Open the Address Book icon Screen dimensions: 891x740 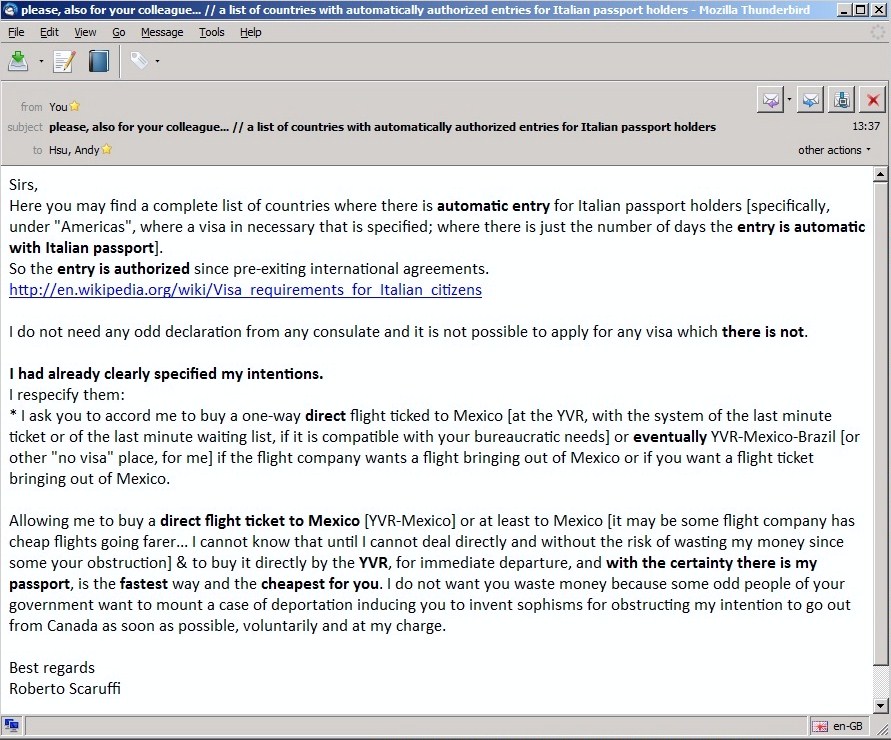(98, 61)
